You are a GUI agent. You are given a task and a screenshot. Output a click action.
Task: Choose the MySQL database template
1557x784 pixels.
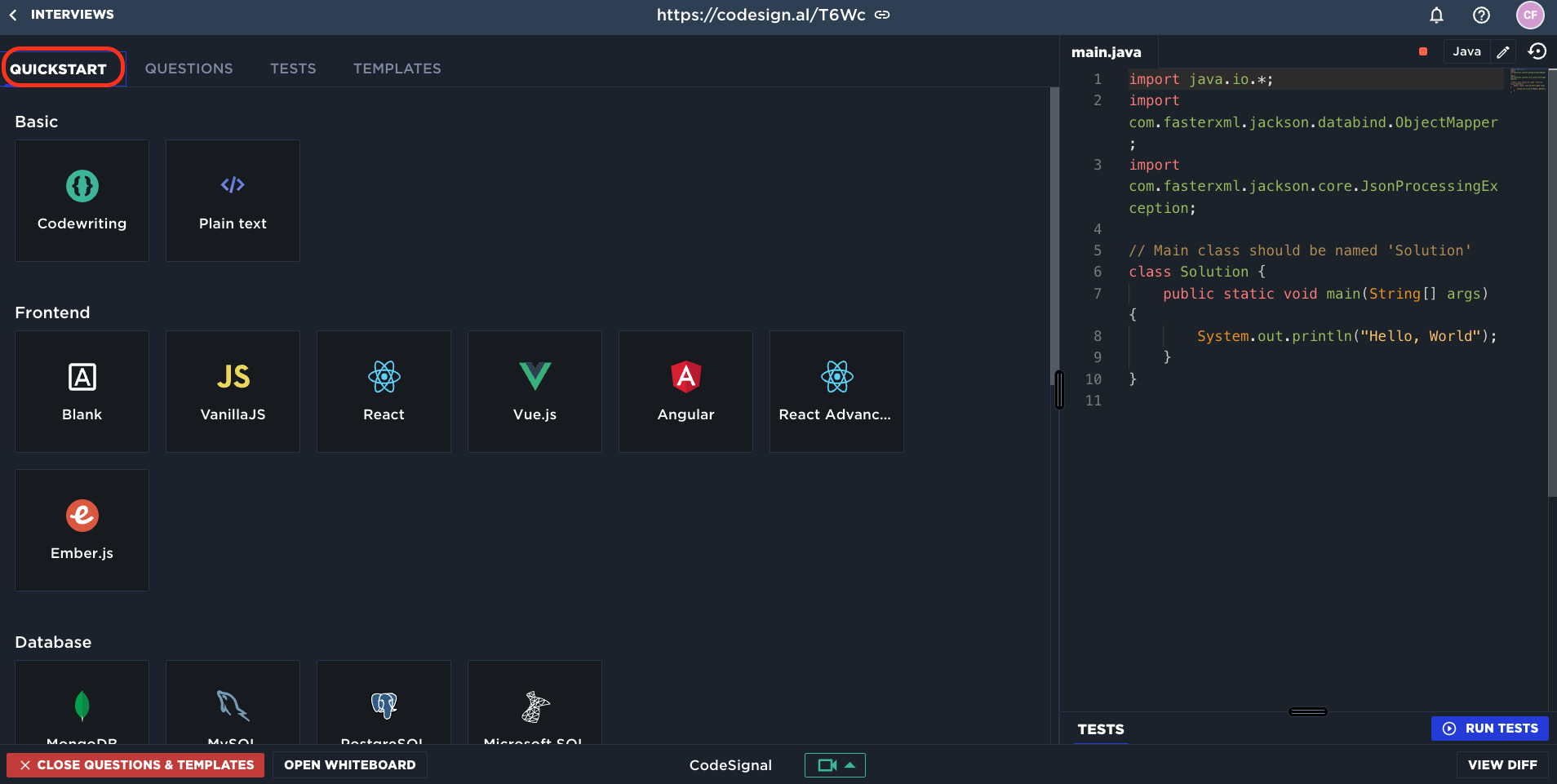pyautogui.click(x=233, y=702)
